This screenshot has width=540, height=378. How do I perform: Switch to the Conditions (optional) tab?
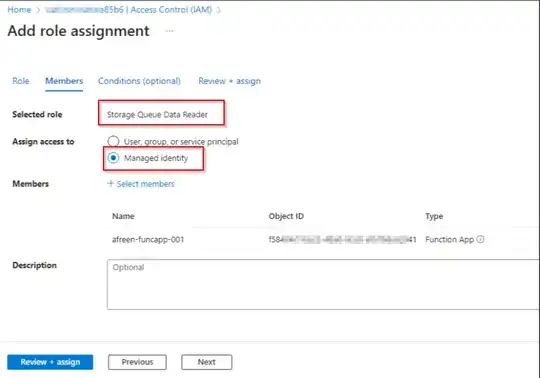(139, 81)
